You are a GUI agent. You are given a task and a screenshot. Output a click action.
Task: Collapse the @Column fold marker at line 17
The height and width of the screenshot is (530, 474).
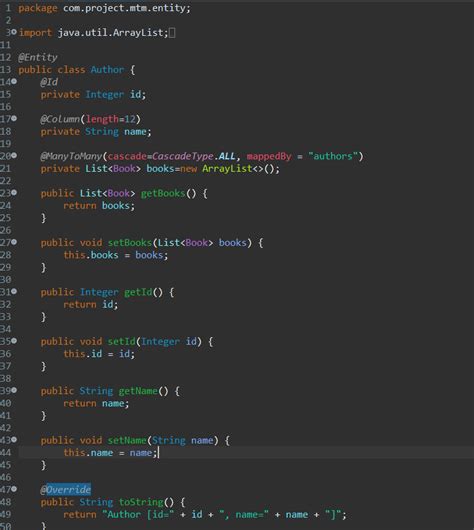pyautogui.click(x=14, y=118)
